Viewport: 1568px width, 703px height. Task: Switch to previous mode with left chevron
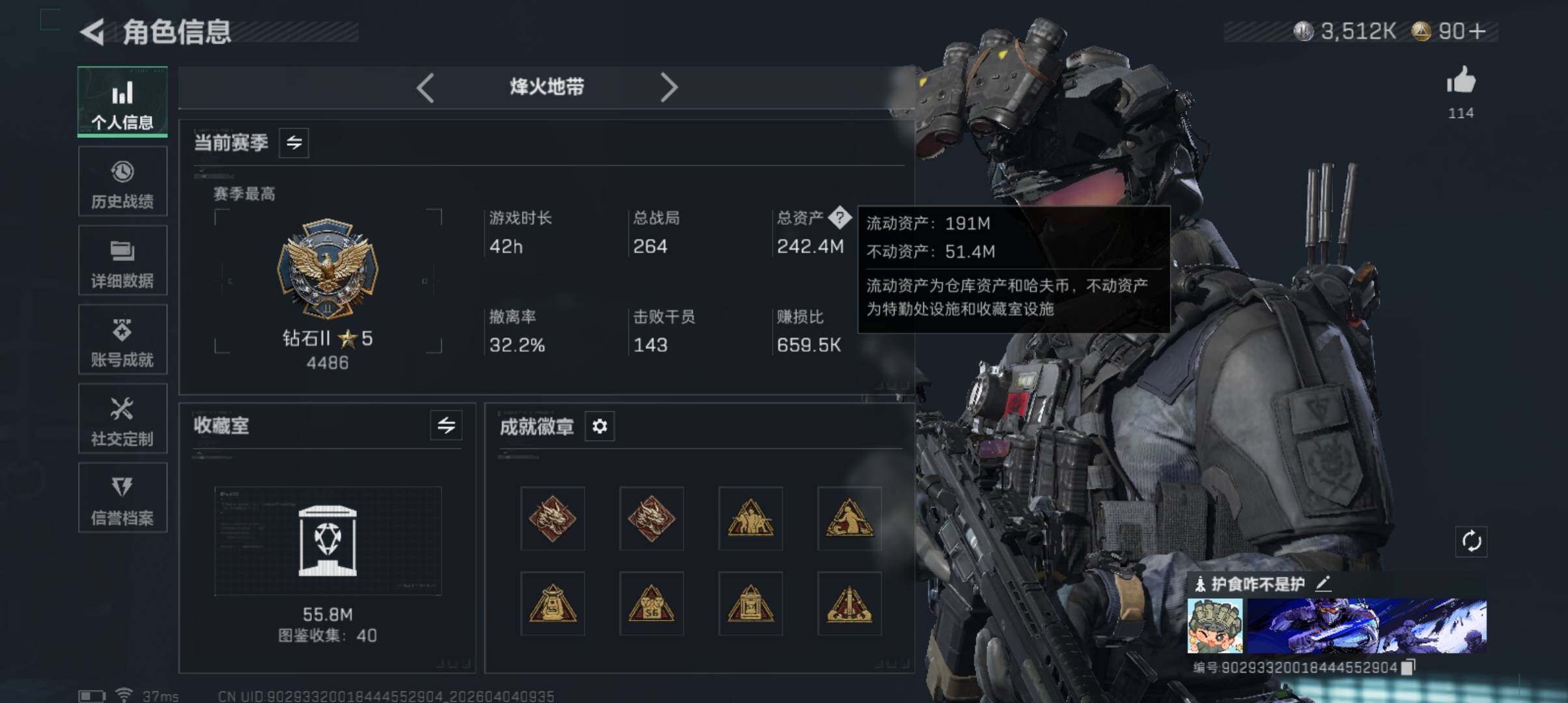tap(425, 87)
